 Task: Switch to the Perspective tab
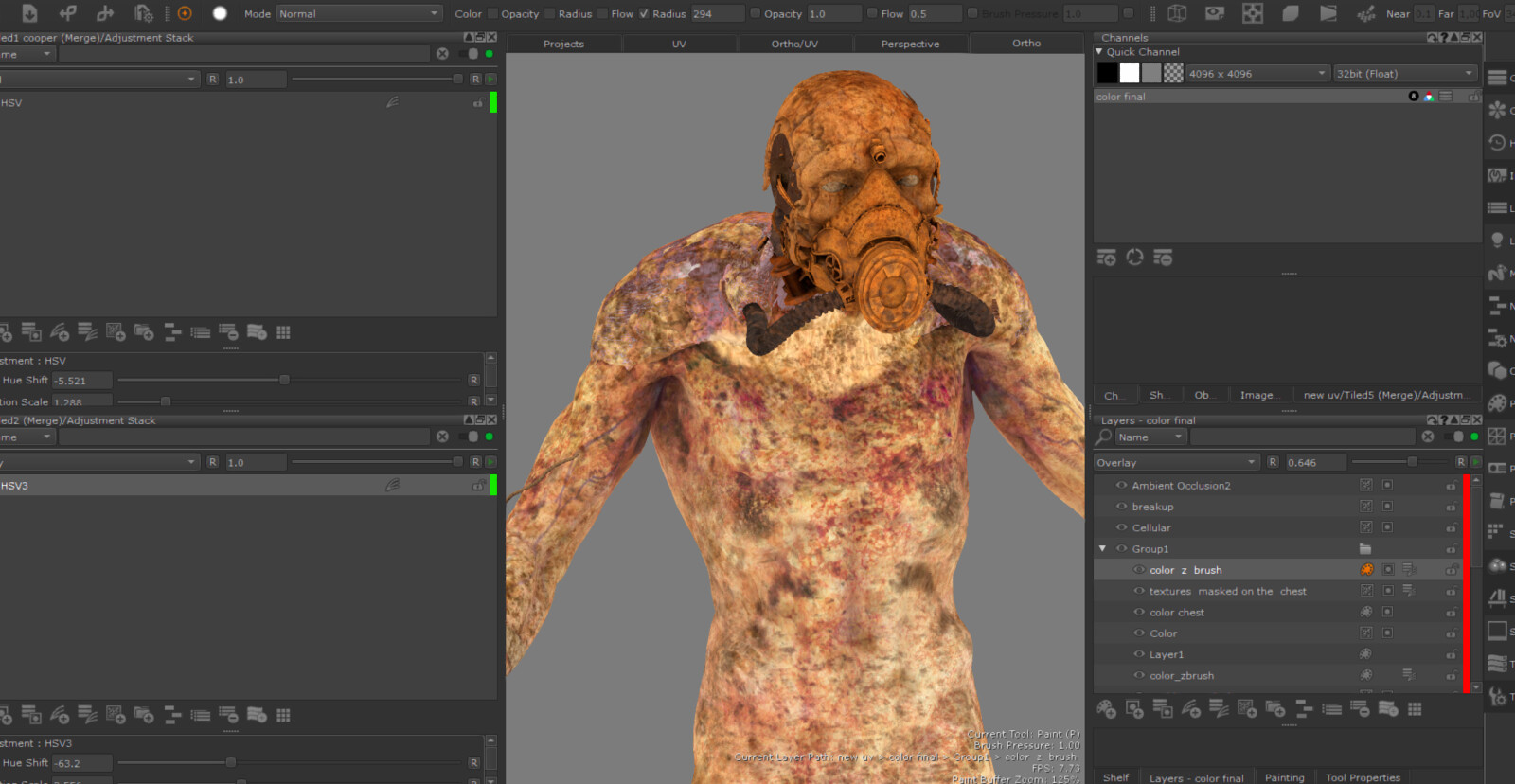910,44
